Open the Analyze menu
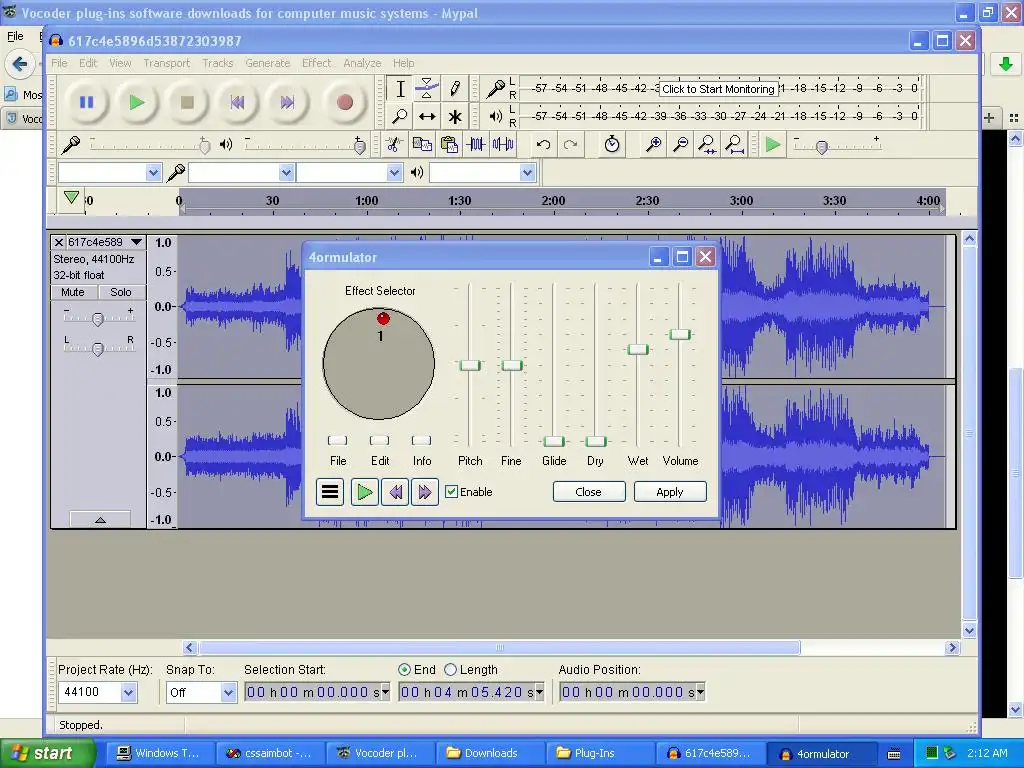This screenshot has height=768, width=1024. click(362, 63)
